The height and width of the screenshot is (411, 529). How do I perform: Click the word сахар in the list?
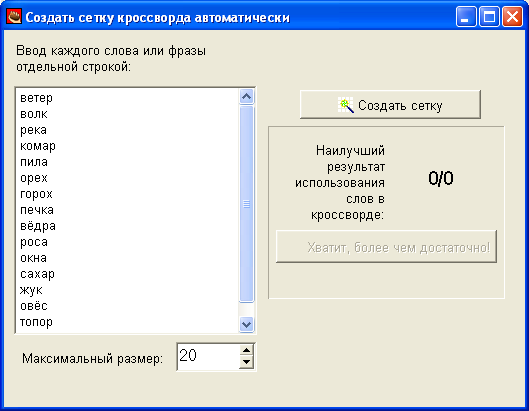click(37, 274)
